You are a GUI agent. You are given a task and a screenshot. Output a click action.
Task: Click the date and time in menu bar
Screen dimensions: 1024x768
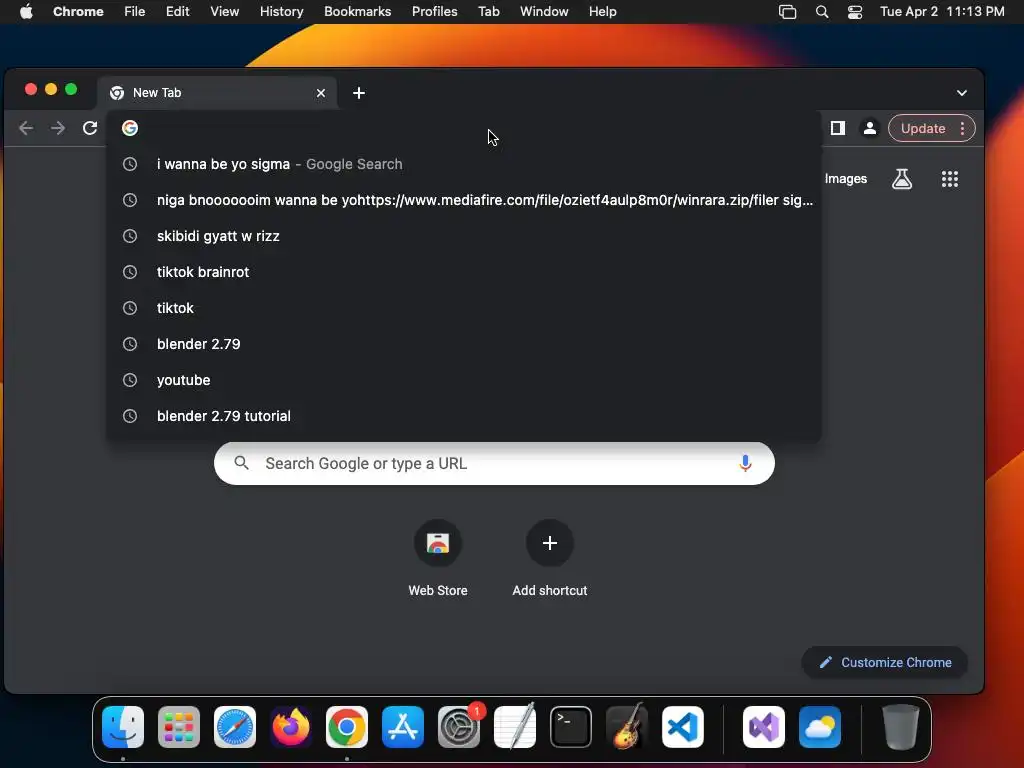pos(942,12)
